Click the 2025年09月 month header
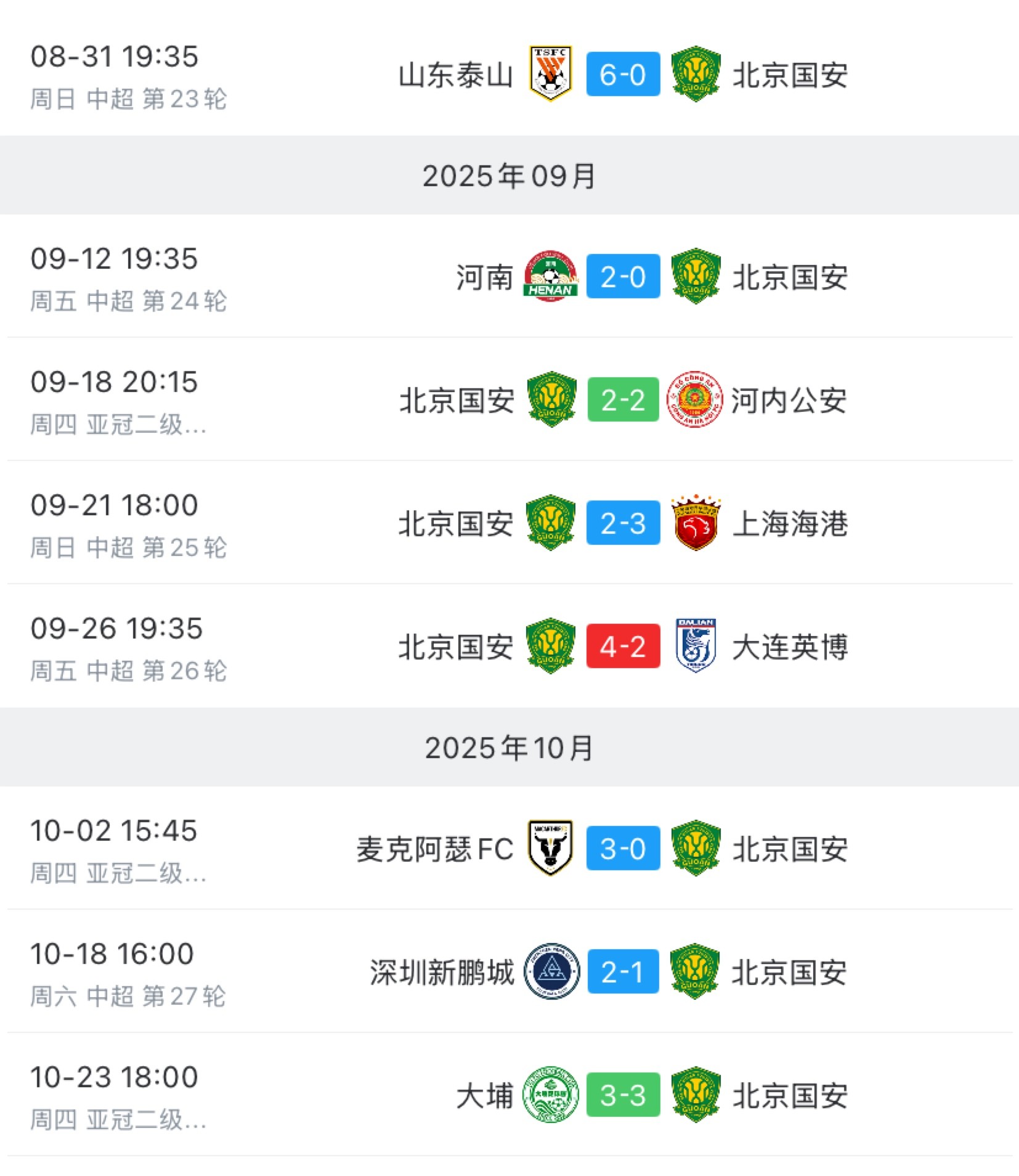1019x1176 pixels. pos(509,176)
